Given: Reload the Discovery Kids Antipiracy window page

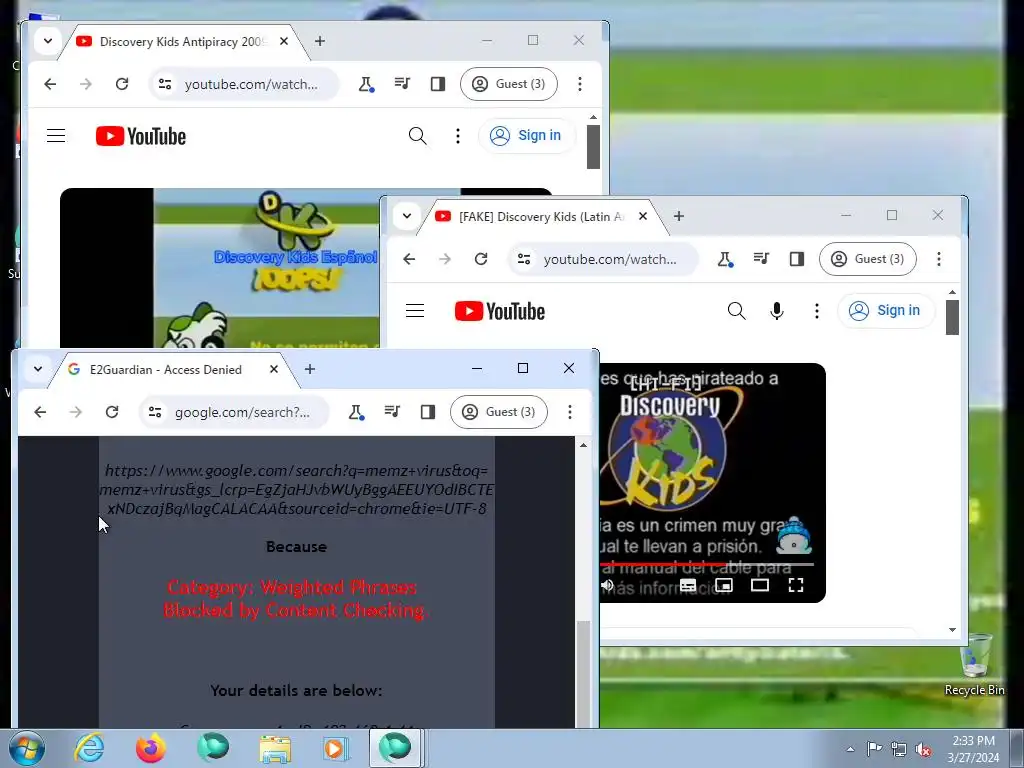Looking at the screenshot, I should 122,84.
